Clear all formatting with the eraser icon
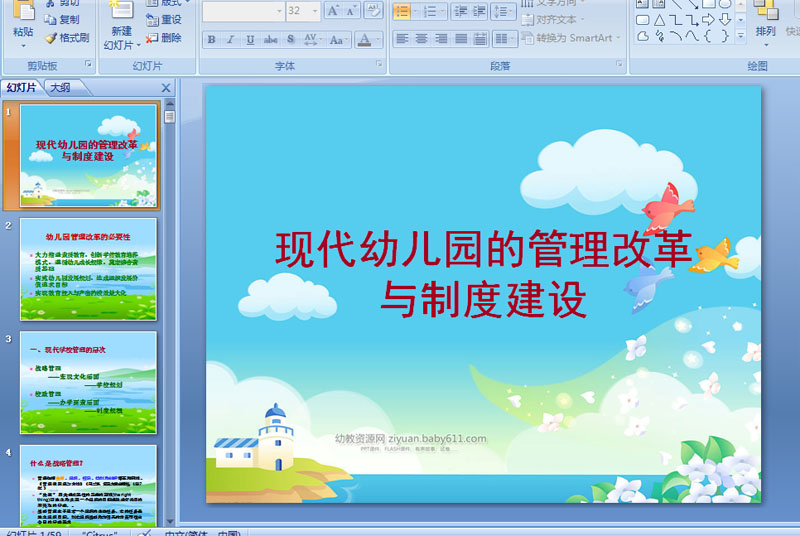 pos(373,11)
